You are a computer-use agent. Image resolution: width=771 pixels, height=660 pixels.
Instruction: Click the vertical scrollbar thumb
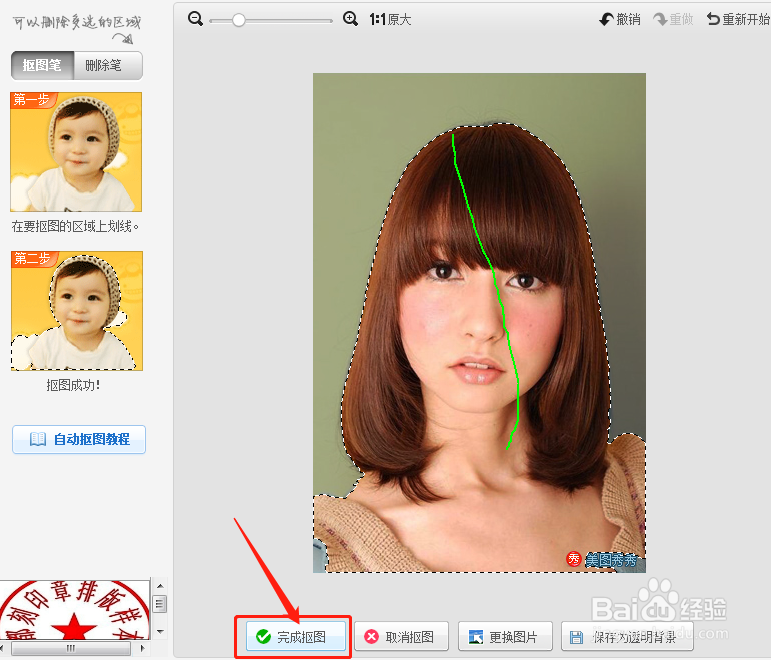click(160, 603)
